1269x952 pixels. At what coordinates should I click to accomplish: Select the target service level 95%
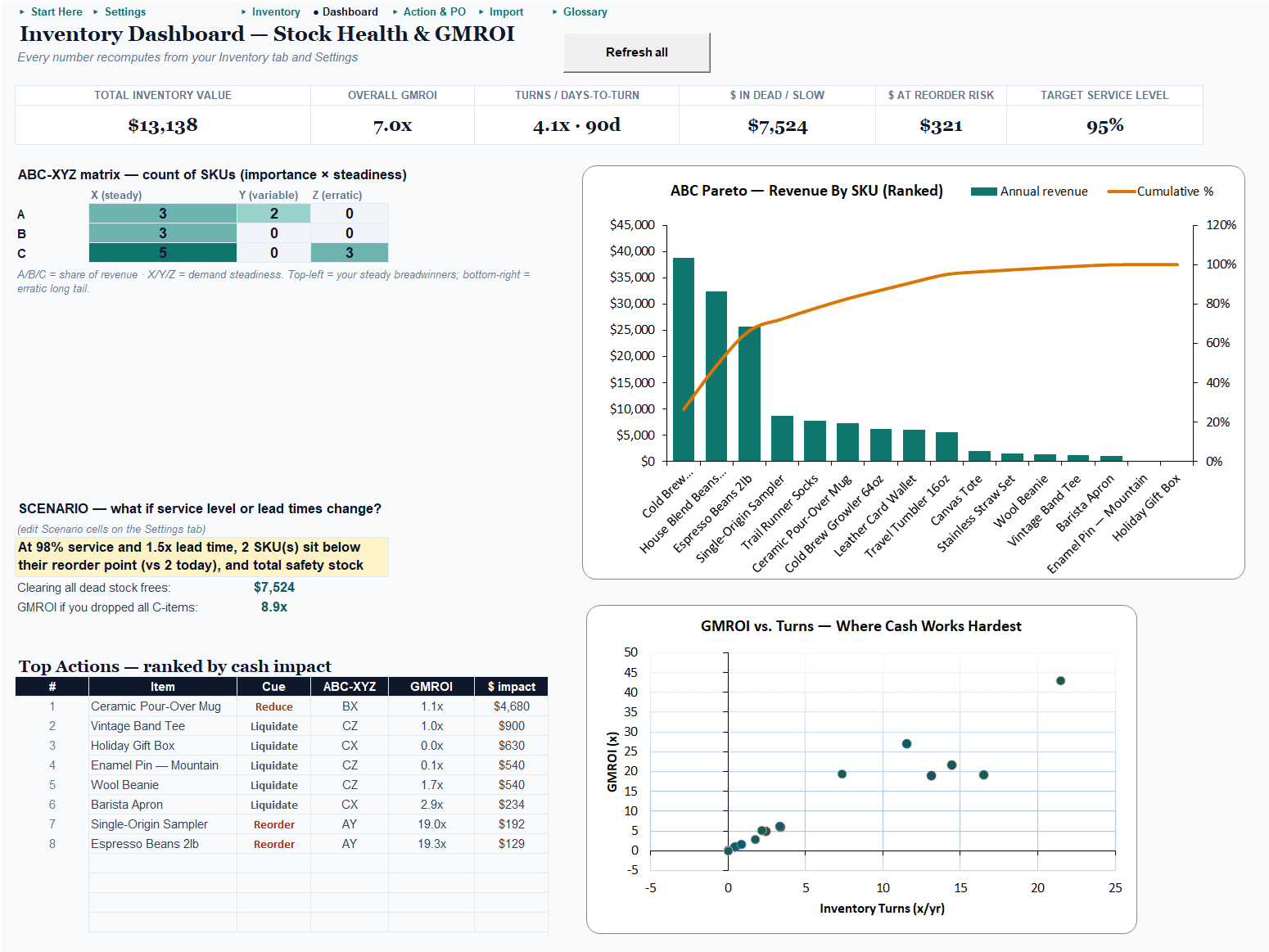(1105, 125)
